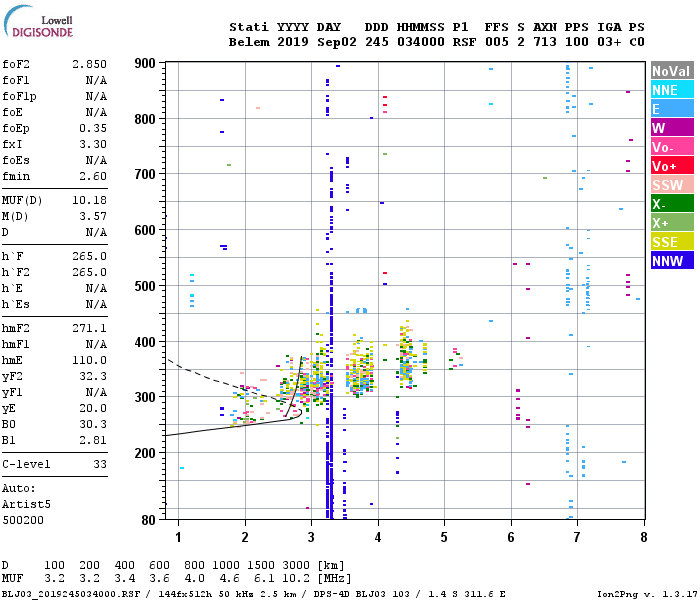Select the SSE legend swatch
The image size is (700, 600).
[x=672, y=242]
